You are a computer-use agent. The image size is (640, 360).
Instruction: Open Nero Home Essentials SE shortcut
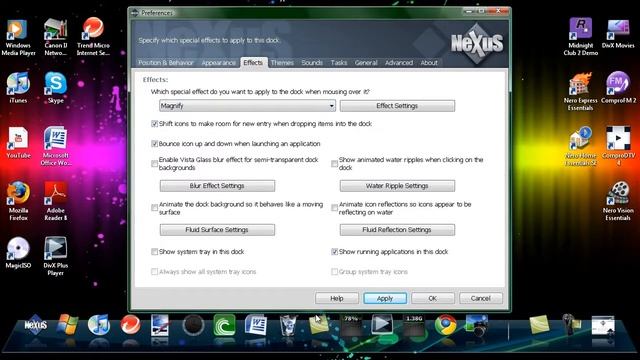coord(580,146)
